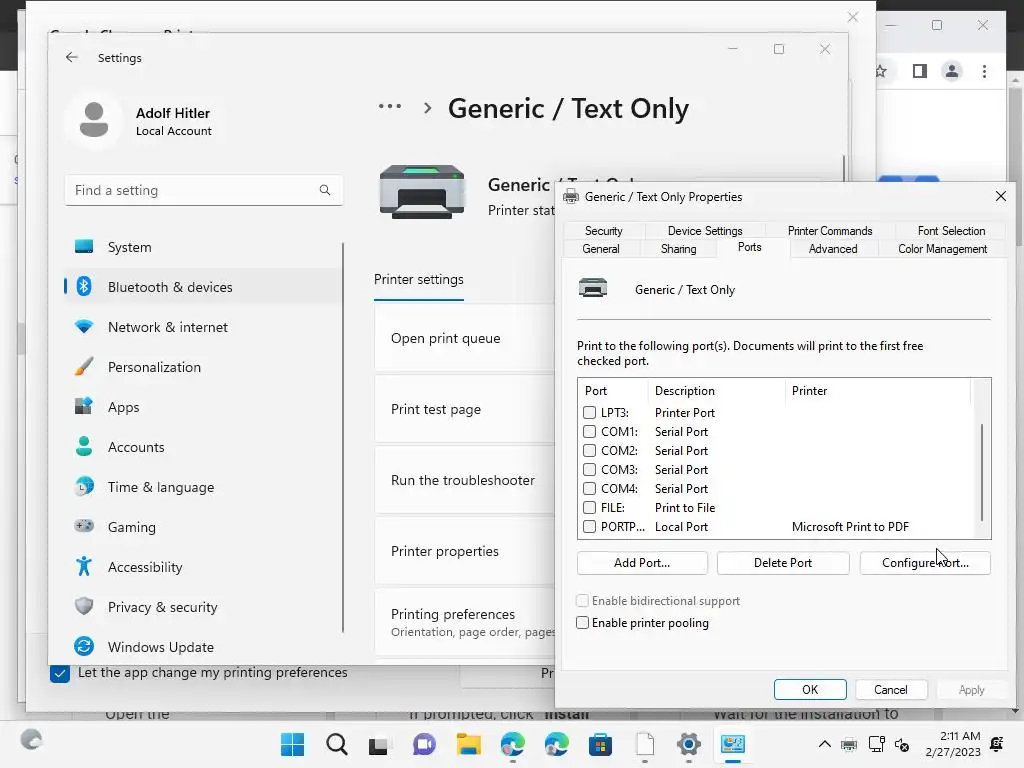
Task: Check the LPT3: printer port box
Action: 589,412
